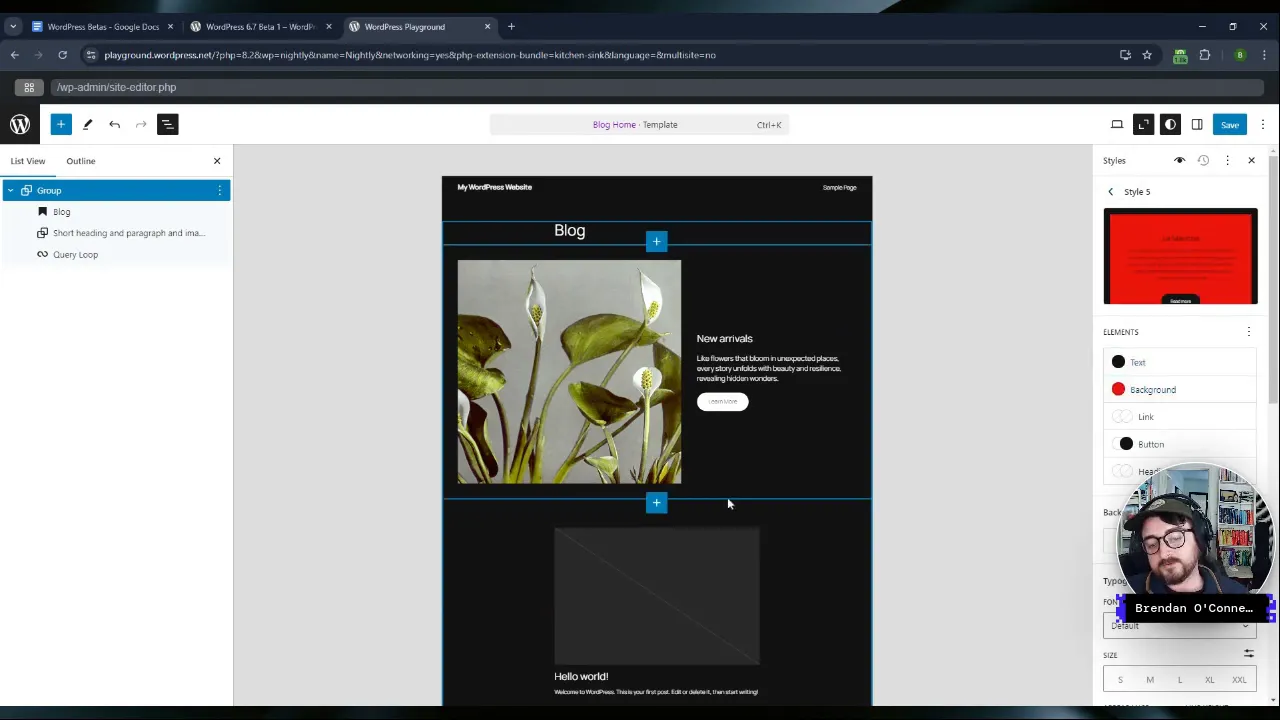1280x720 pixels.
Task: Open a new browser tab
Action: point(511,26)
